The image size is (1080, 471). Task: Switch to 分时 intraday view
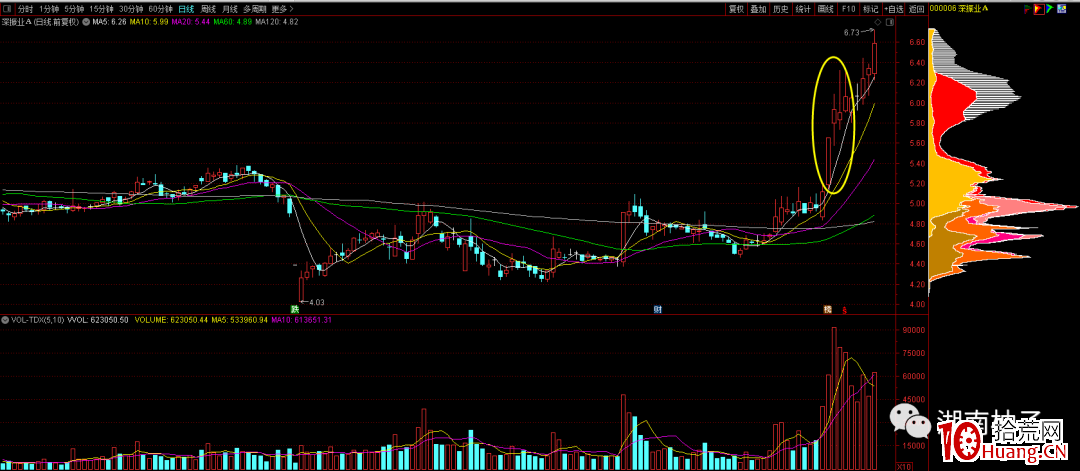(x=25, y=9)
